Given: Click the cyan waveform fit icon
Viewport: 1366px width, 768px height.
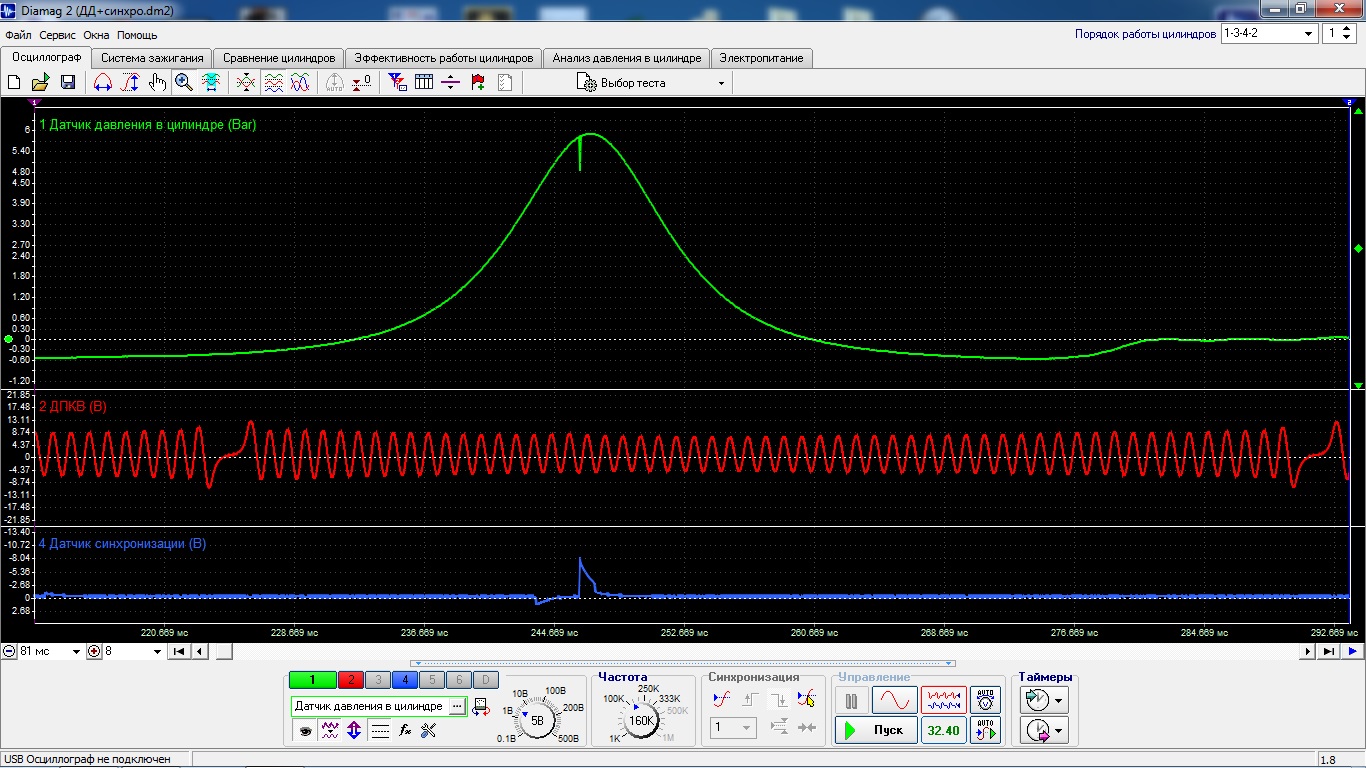Looking at the screenshot, I should pos(211,83).
